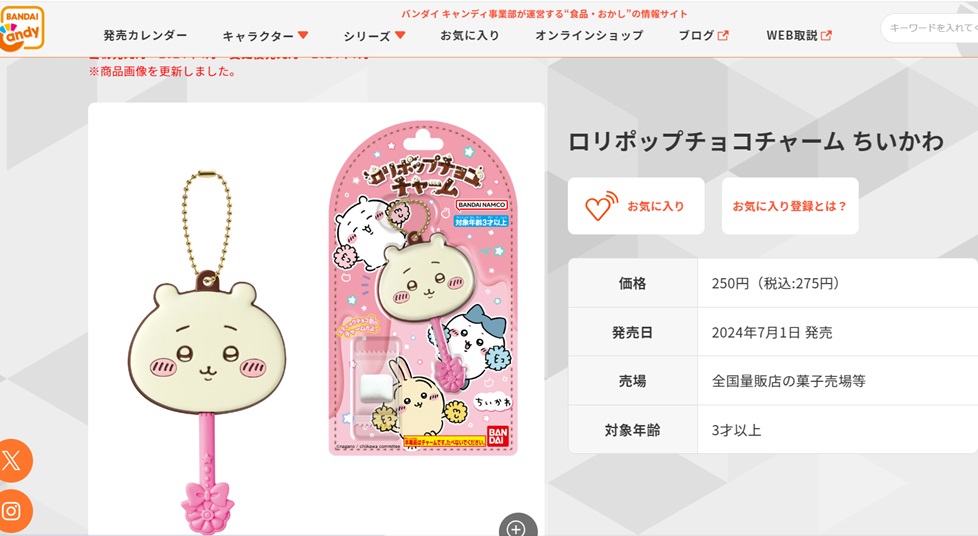Share the page via X icon
978x536 pixels.
tap(14, 460)
